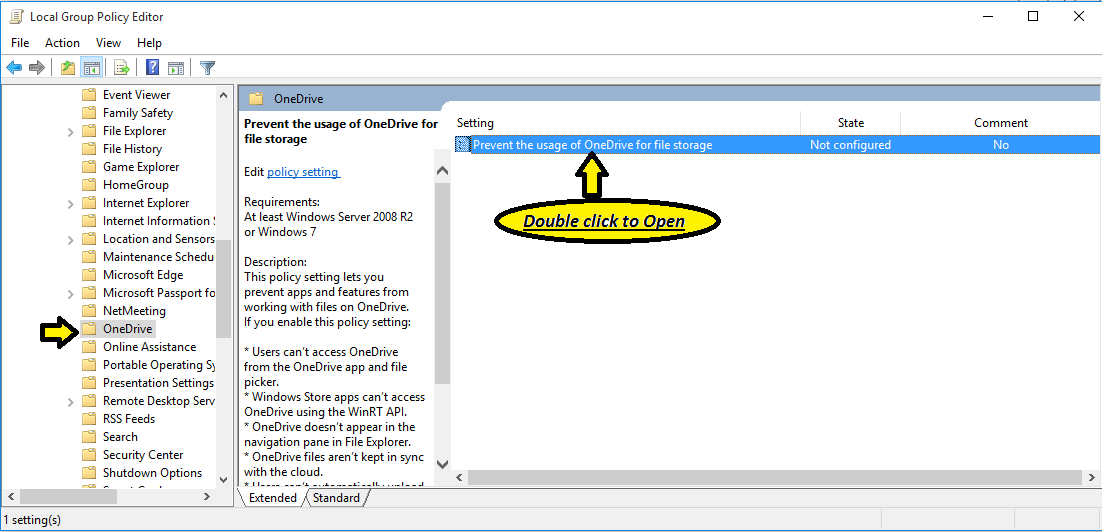Select Presentation Settings in the tree
1102x532 pixels.
pos(158,383)
